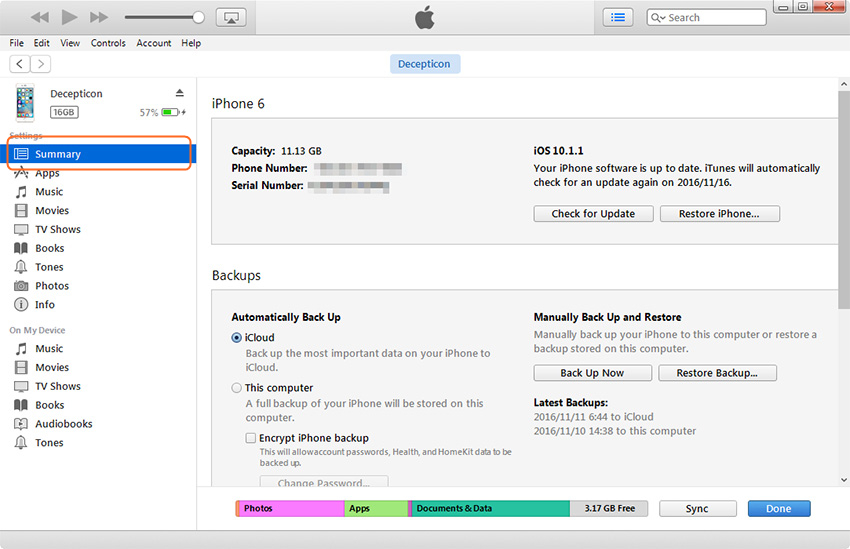Select This computer backup option
This screenshot has width=850, height=549.
pyautogui.click(x=237, y=388)
